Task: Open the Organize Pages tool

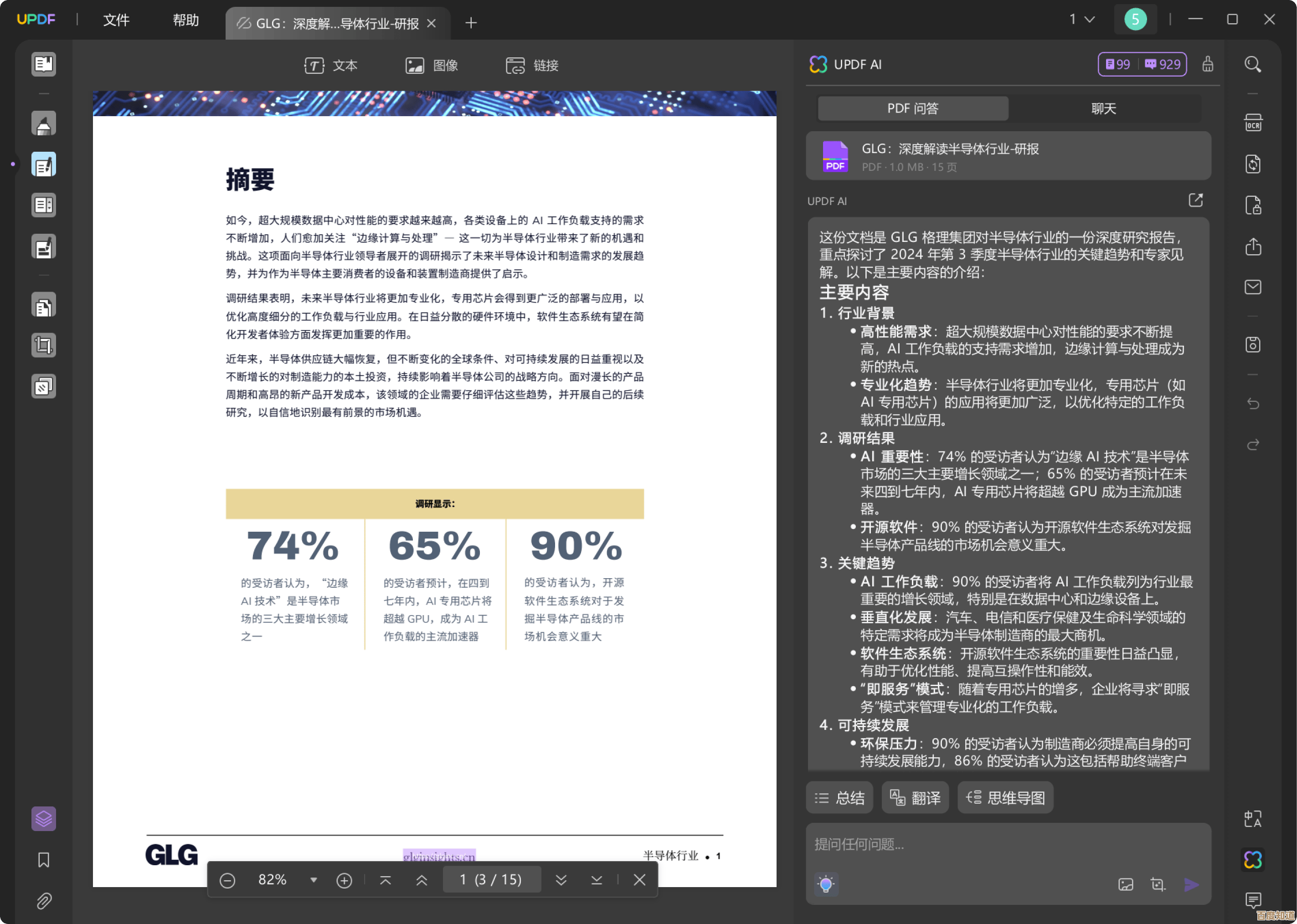Action: pos(44,306)
